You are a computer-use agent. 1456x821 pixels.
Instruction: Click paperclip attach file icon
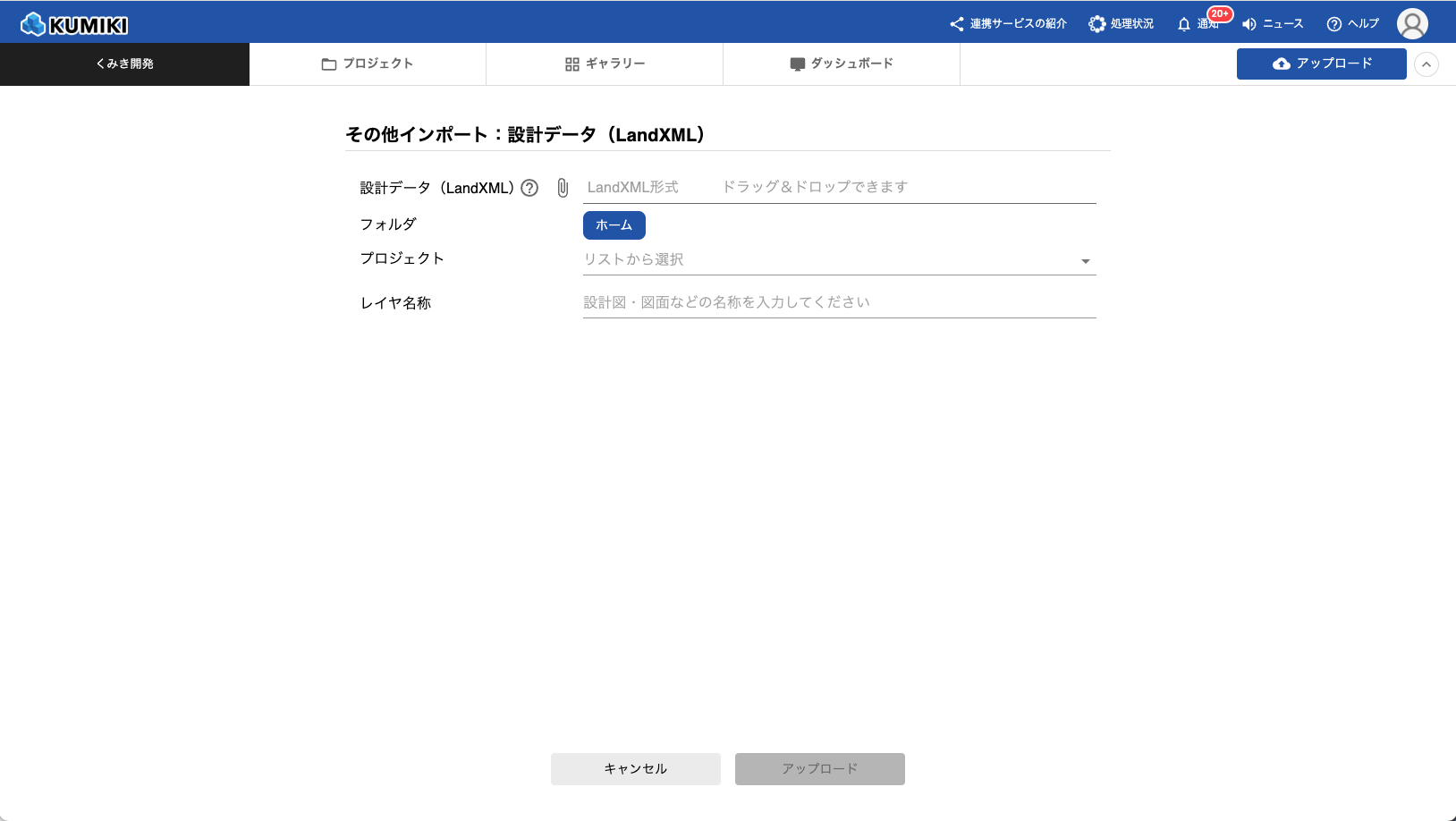click(563, 188)
